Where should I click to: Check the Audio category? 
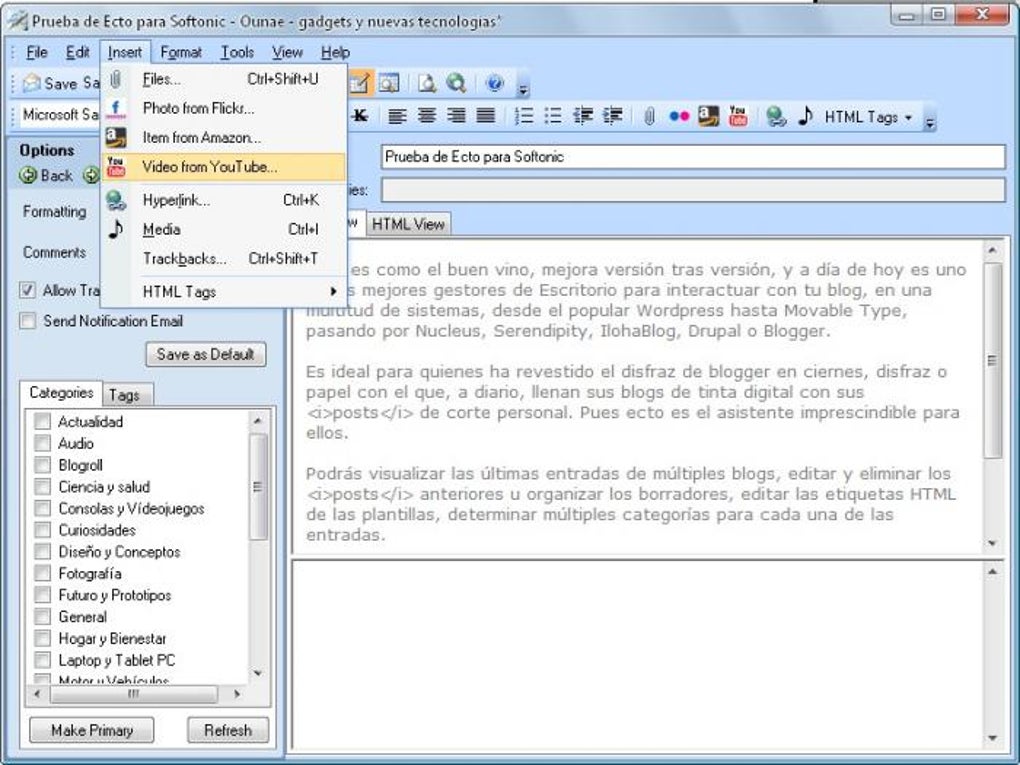[x=42, y=443]
